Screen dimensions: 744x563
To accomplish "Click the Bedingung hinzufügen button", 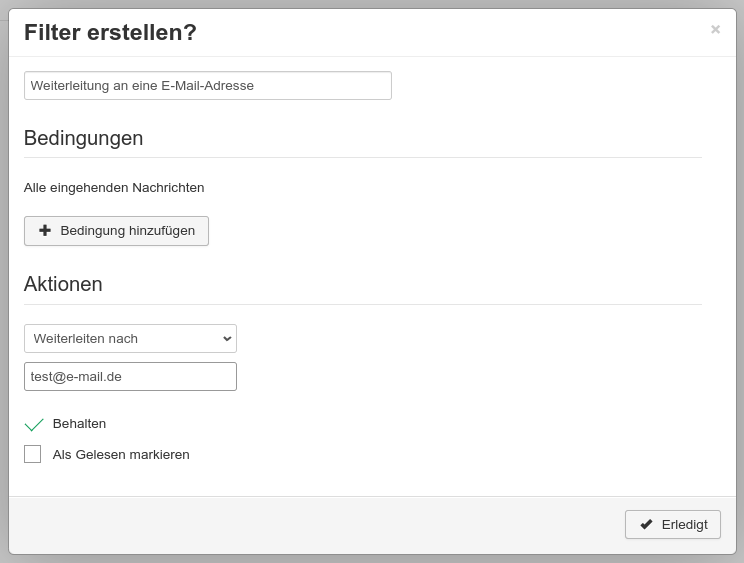I will tap(116, 231).
